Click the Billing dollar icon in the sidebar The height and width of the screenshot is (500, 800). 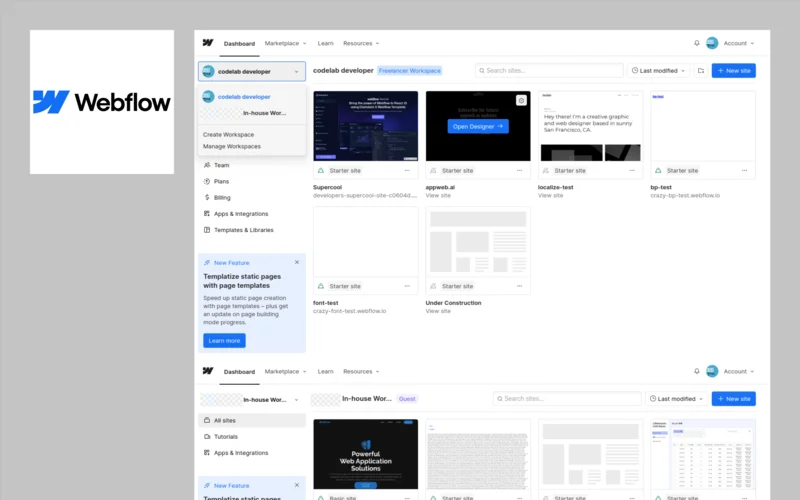click(x=207, y=197)
